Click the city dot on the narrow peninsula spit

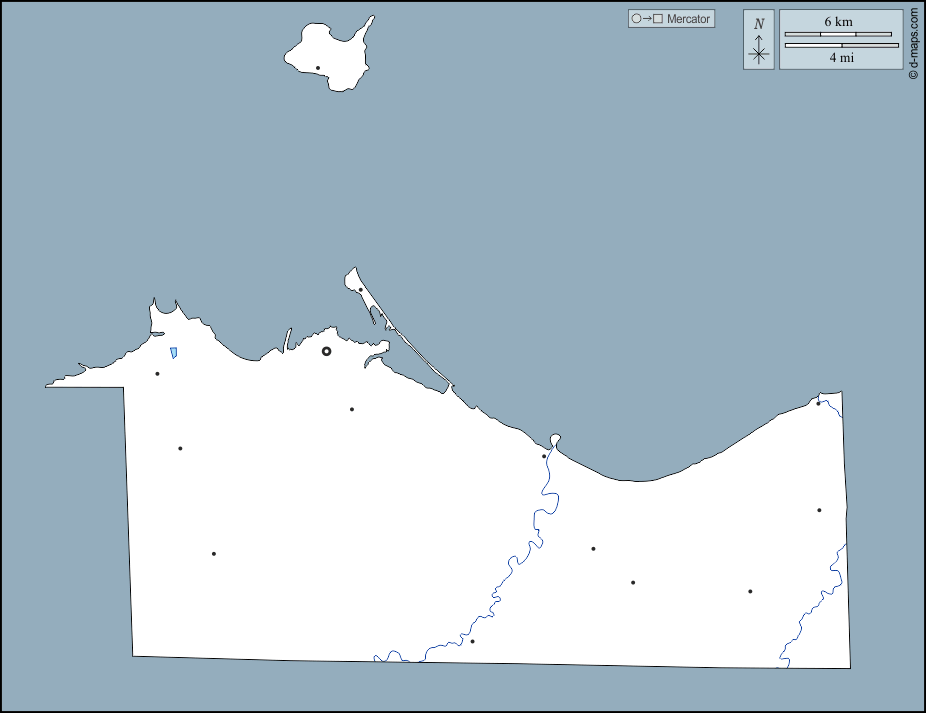360,290
